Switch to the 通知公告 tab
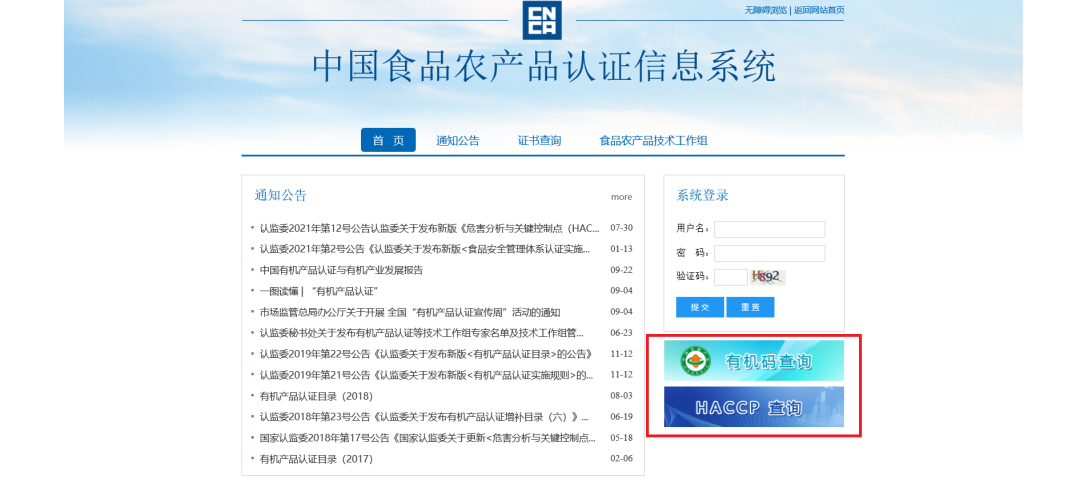Screen dimensions: 1080x487 click(457, 141)
